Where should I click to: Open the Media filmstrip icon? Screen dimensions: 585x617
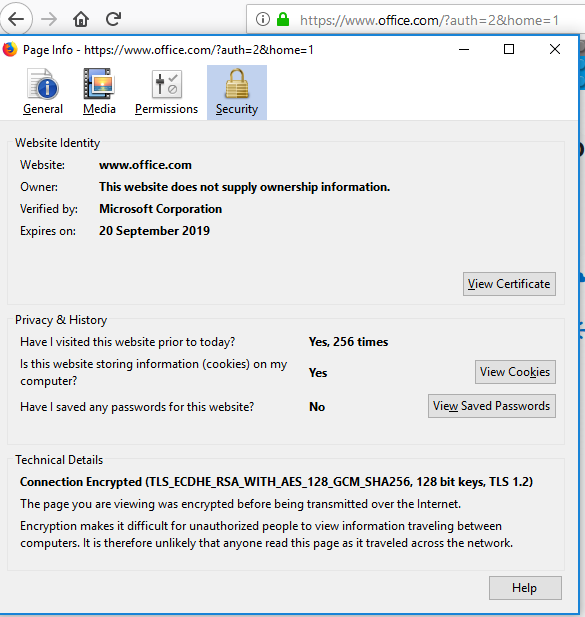pyautogui.click(x=99, y=83)
